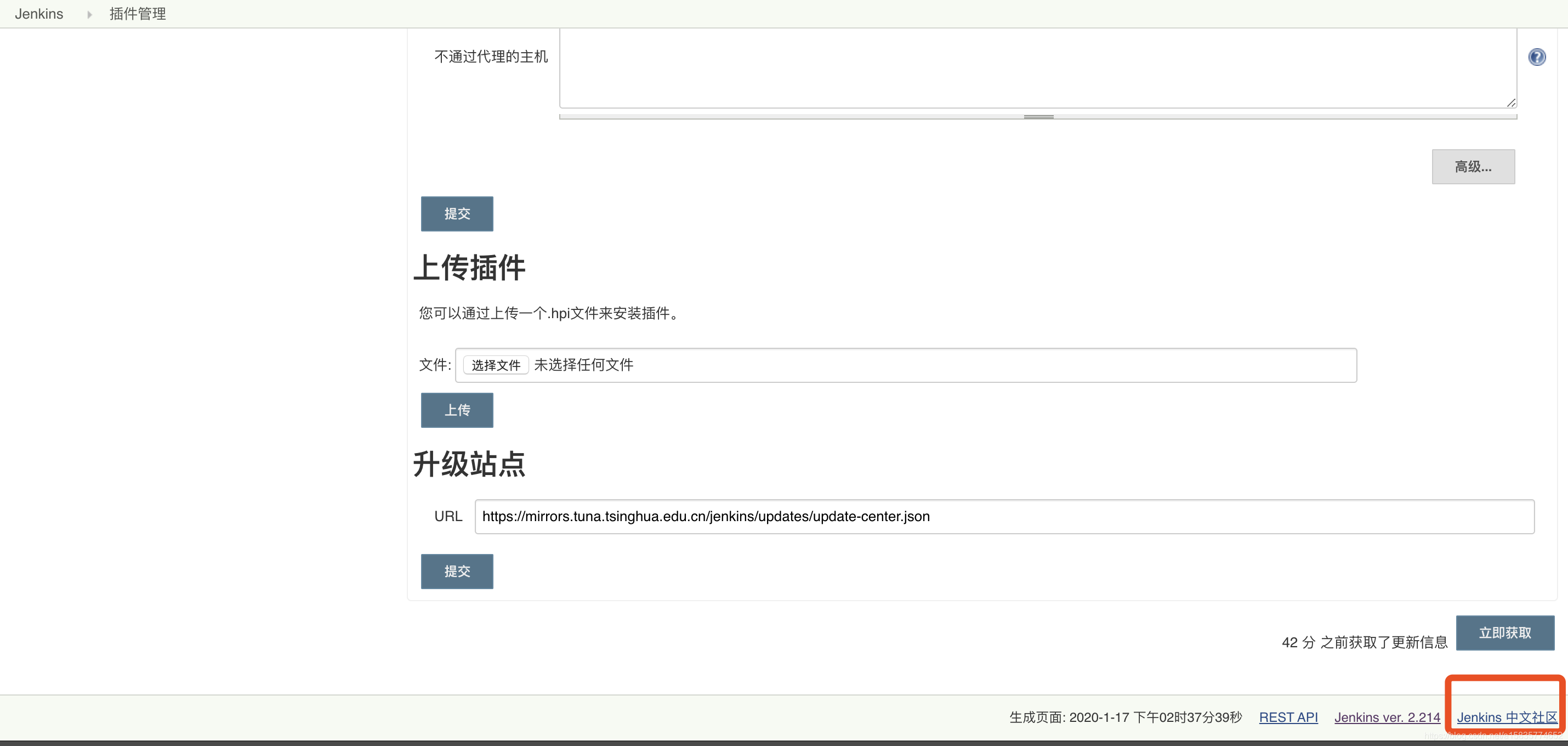Viewport: 1568px width, 746px height.
Task: Select the 上传插件 heading text
Action: click(x=469, y=267)
